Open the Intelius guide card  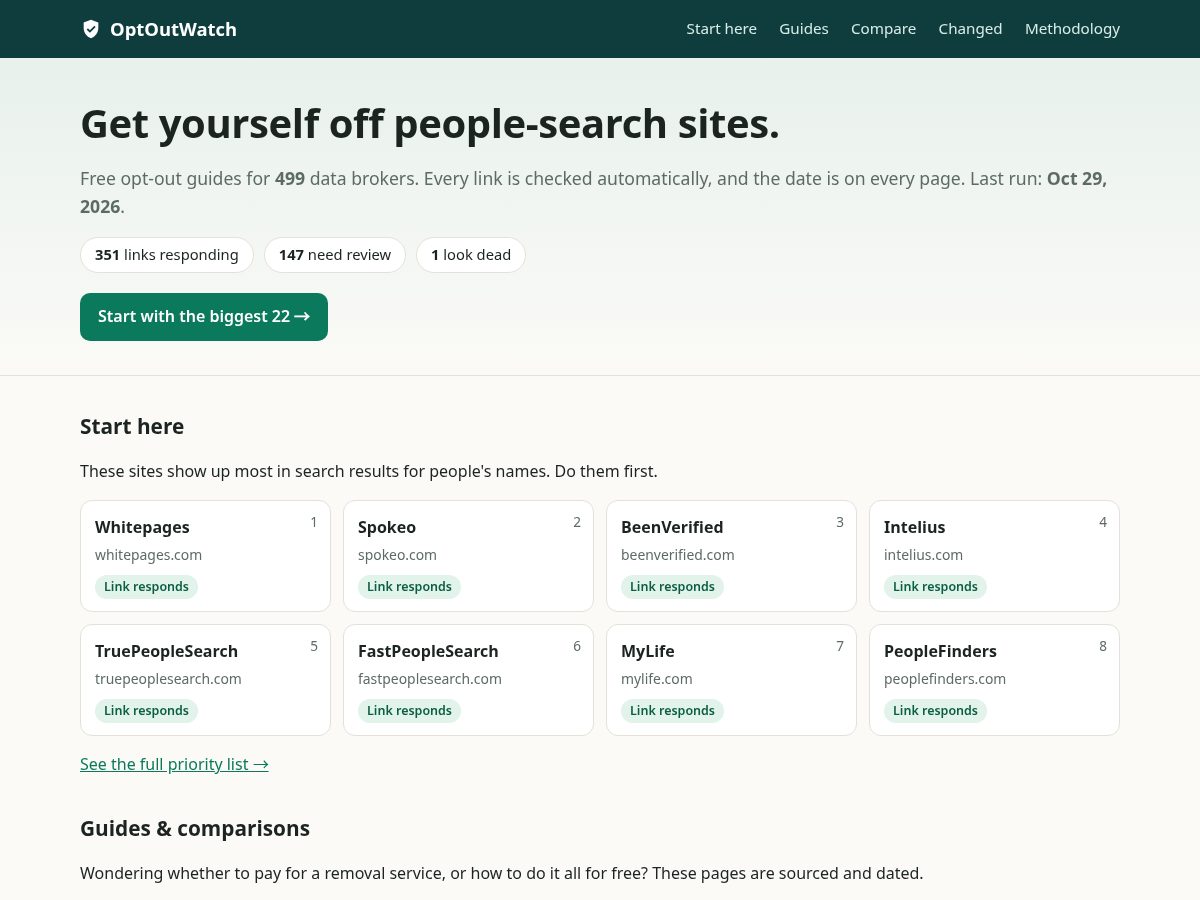point(994,556)
